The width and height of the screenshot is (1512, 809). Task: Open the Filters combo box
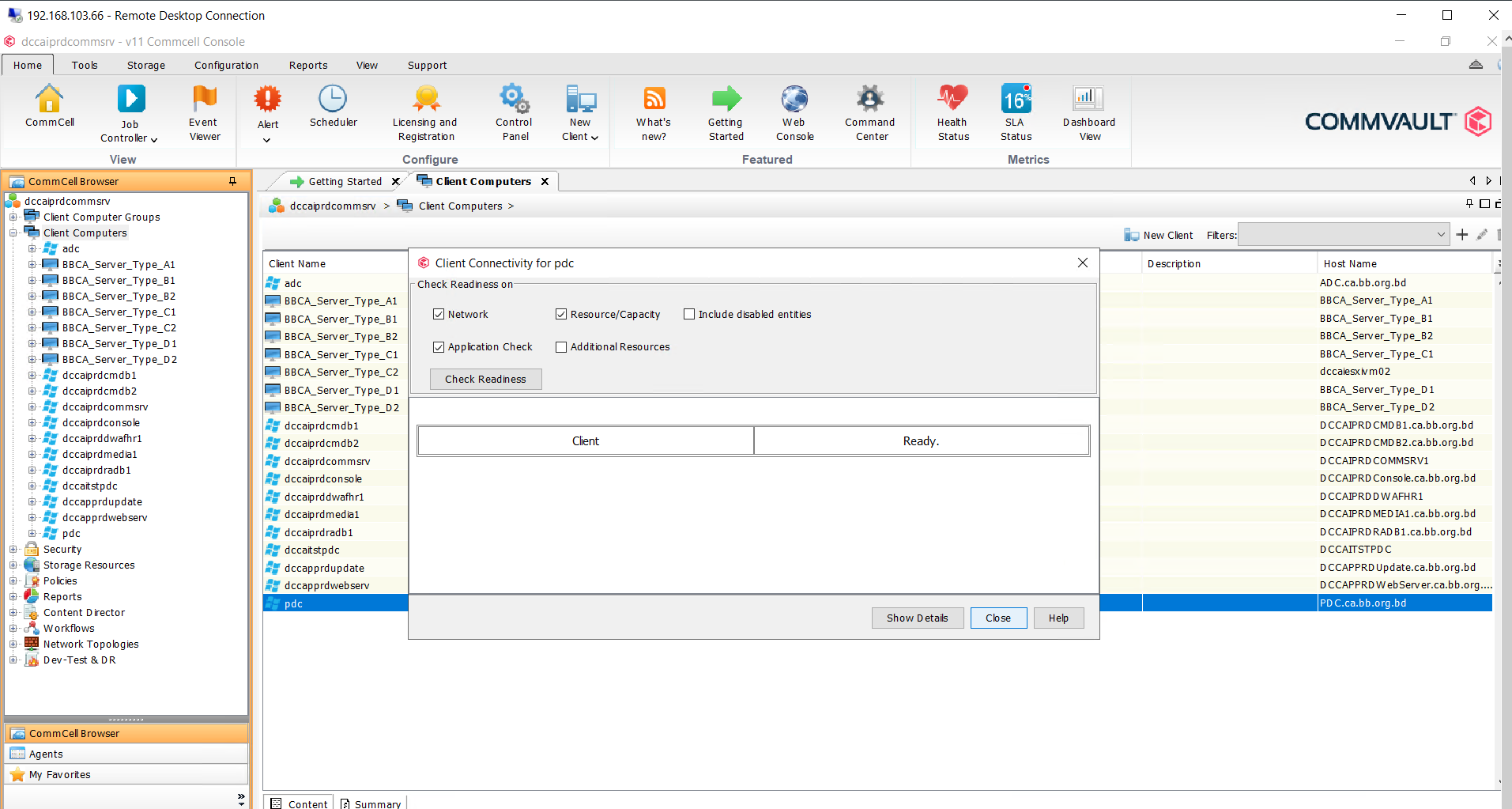(x=1344, y=235)
